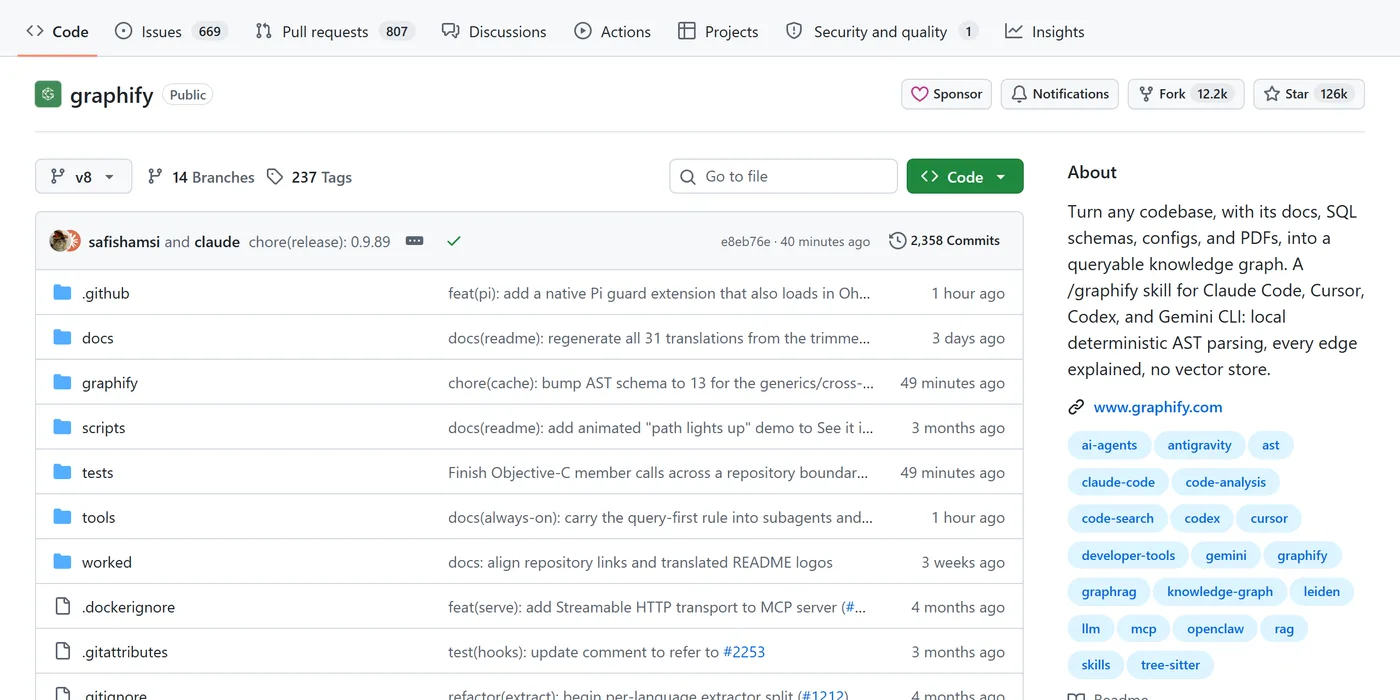Click the .github folder icon
Screen dimensions: 1400x700
(62, 293)
